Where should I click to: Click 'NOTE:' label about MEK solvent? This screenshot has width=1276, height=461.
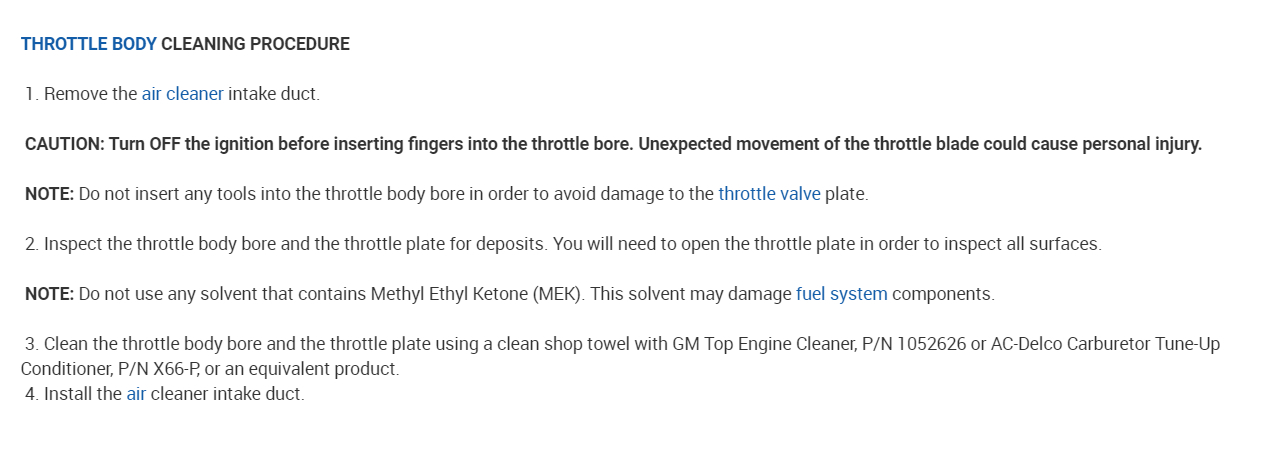[49, 294]
